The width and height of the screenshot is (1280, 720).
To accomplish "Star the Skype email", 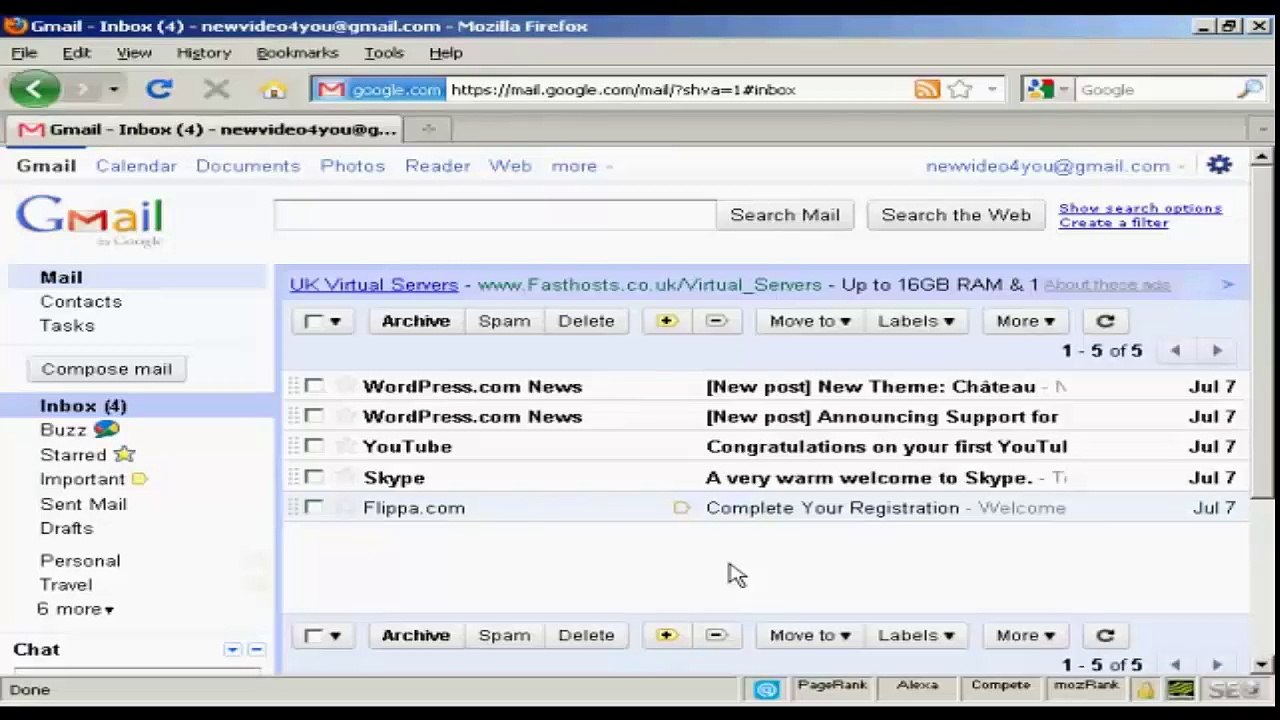I will pos(344,477).
